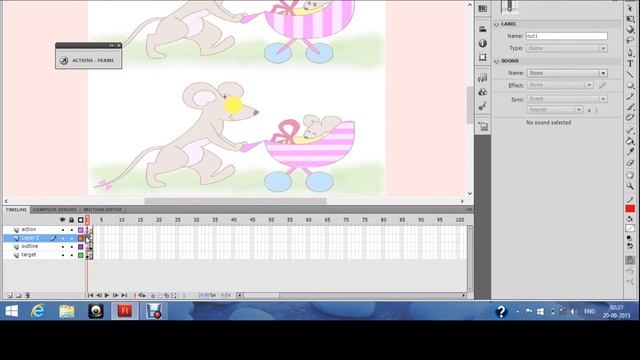Switch to the Compiler Errors tab
This screenshot has width=640, height=360.
pyautogui.click(x=55, y=209)
